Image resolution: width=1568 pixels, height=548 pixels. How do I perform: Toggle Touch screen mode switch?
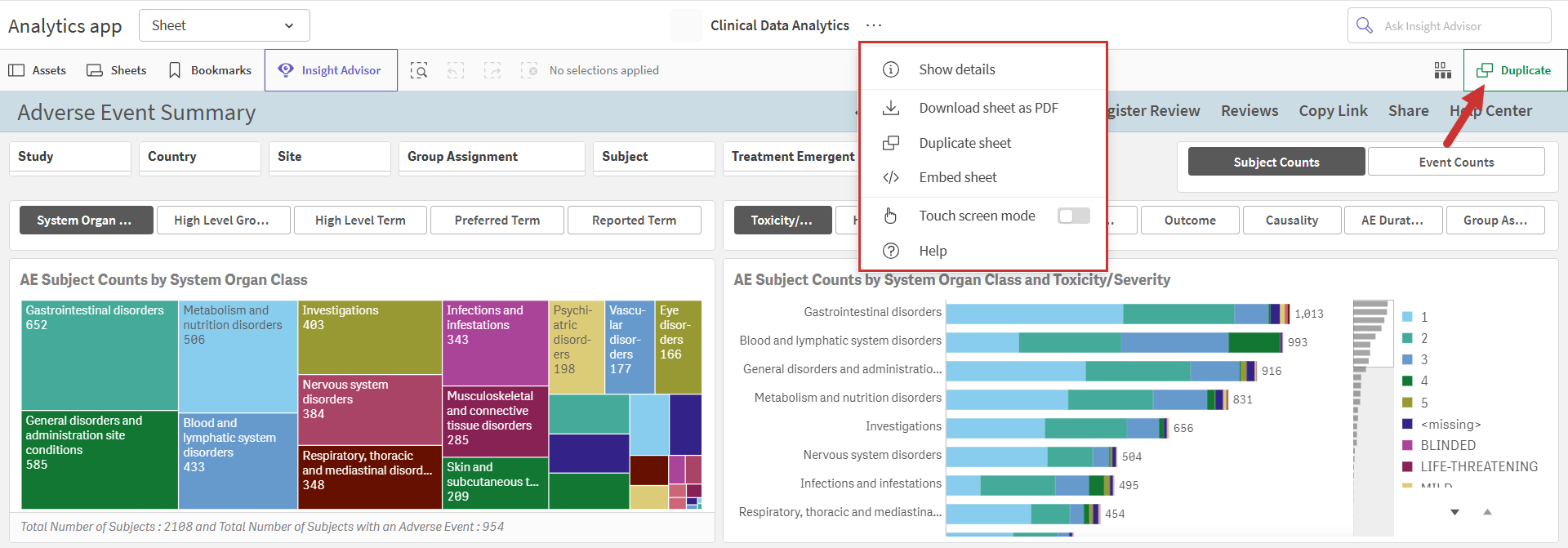[1074, 216]
